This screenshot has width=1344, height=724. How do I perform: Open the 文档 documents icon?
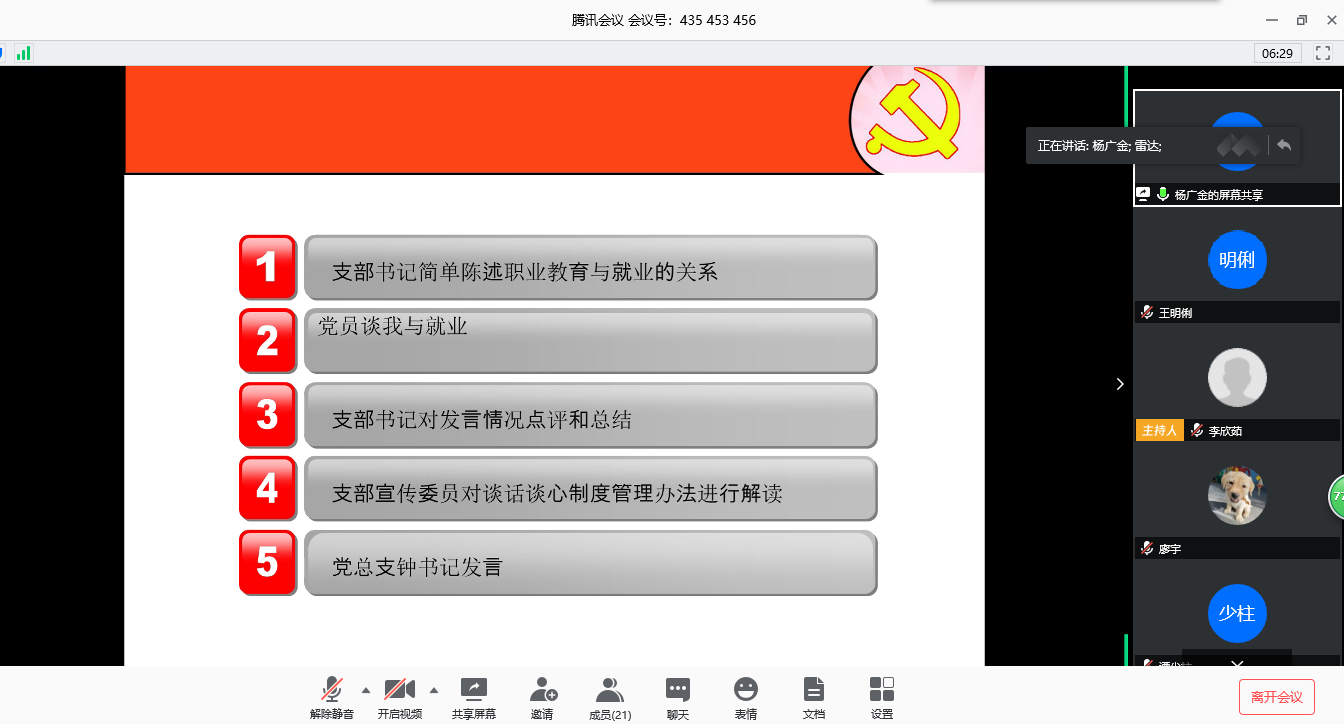813,690
